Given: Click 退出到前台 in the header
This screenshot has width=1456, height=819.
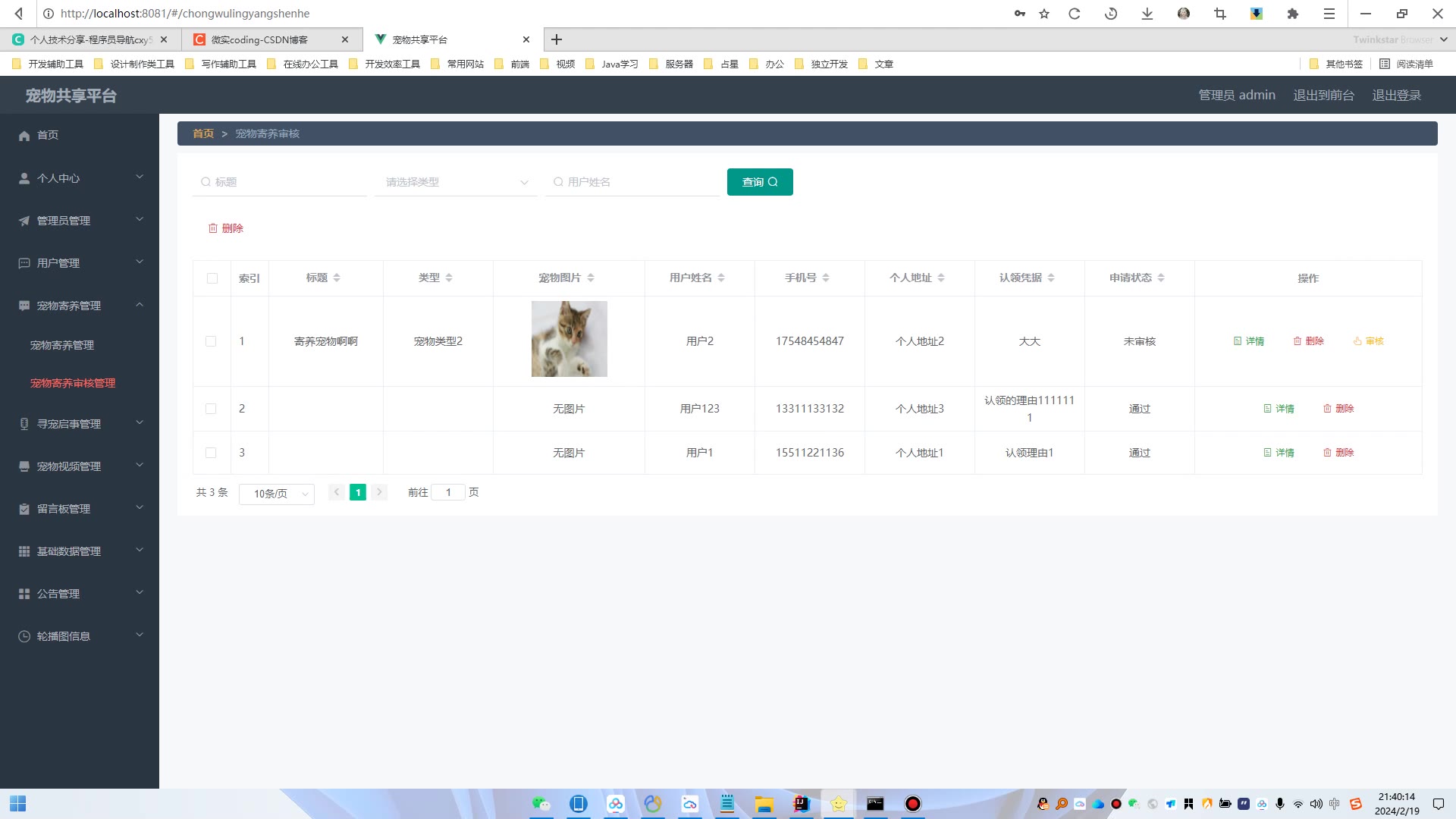Looking at the screenshot, I should point(1323,96).
